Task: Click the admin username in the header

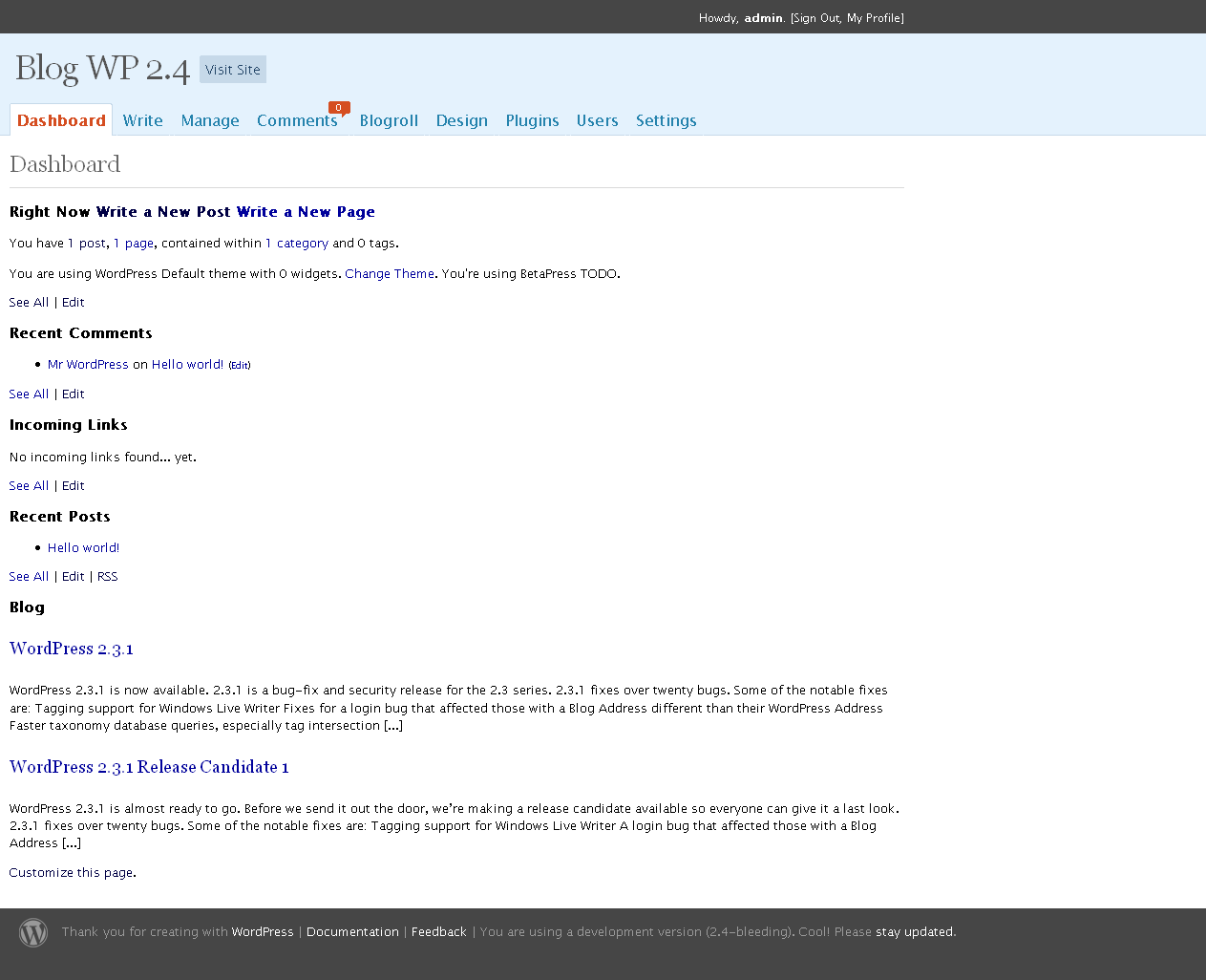Action: [x=764, y=18]
